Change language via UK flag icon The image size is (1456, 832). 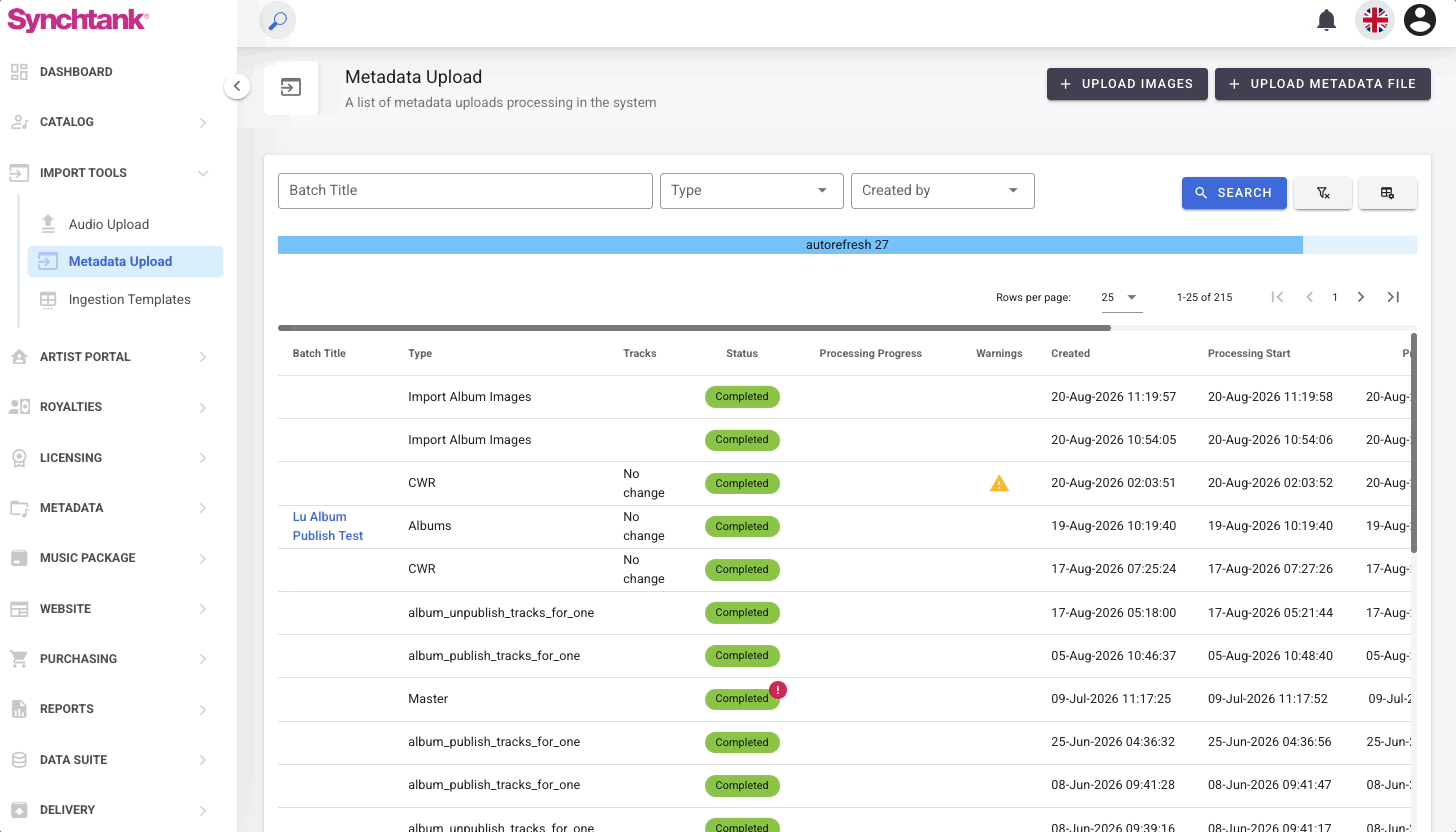coord(1375,20)
